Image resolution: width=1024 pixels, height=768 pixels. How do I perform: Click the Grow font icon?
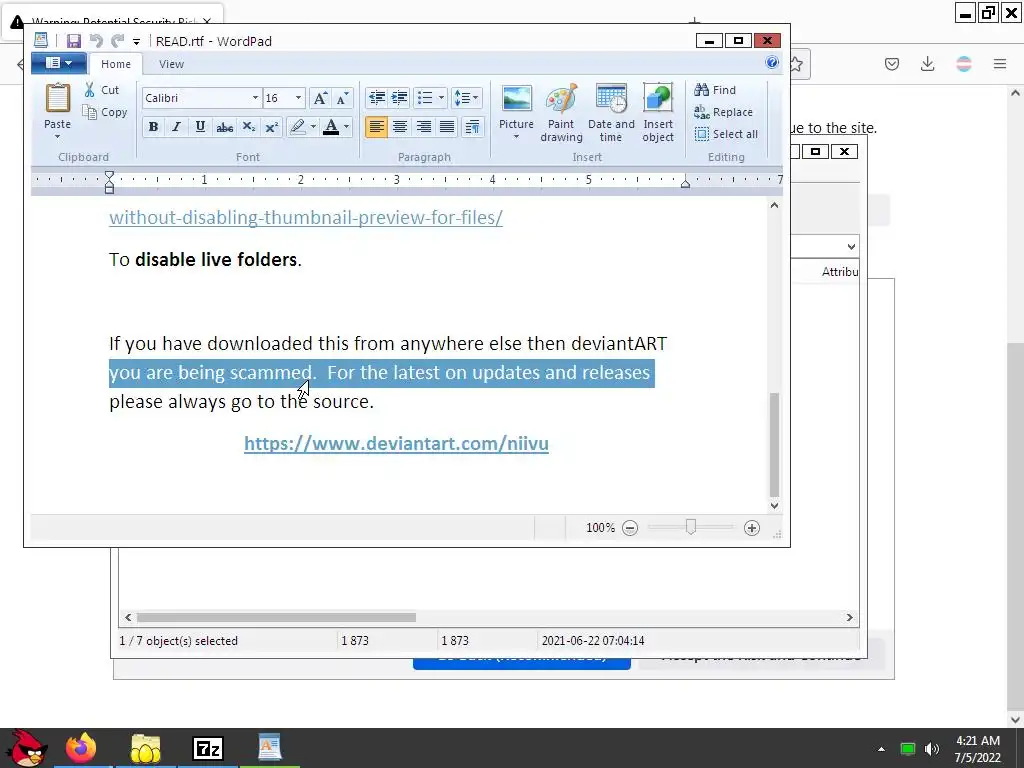[x=320, y=98]
